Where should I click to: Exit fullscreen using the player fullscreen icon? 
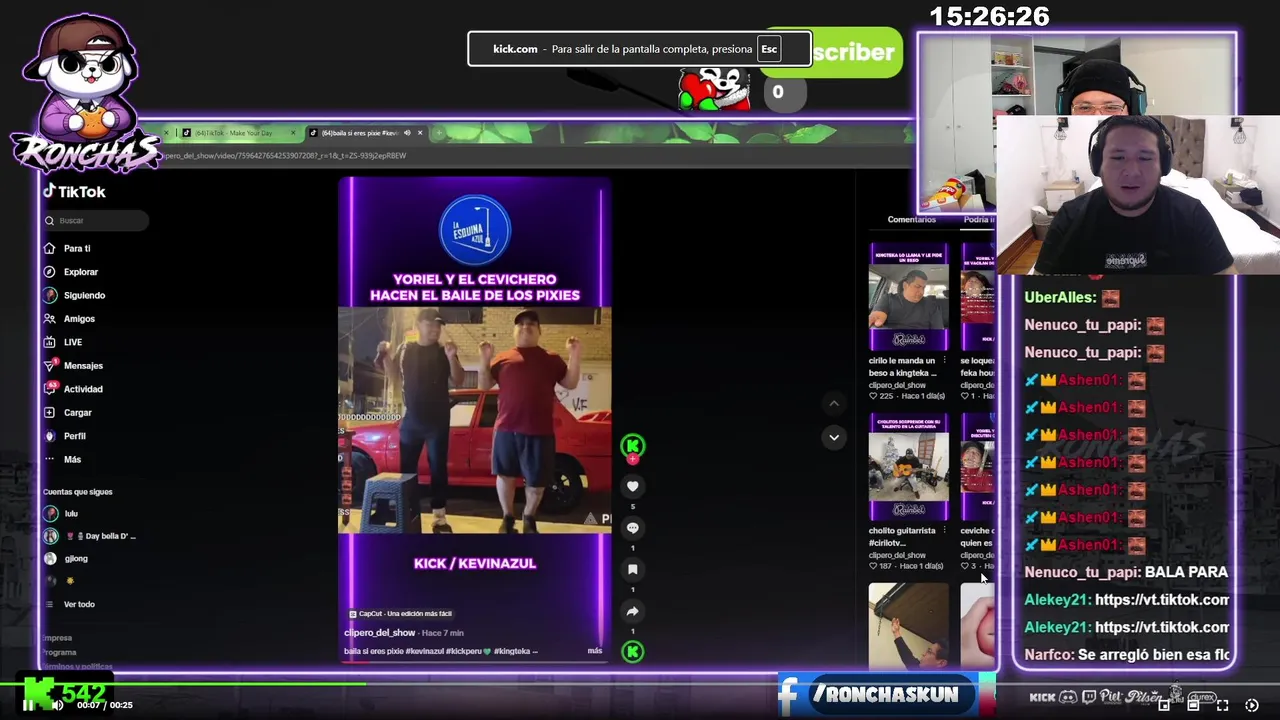1222,705
